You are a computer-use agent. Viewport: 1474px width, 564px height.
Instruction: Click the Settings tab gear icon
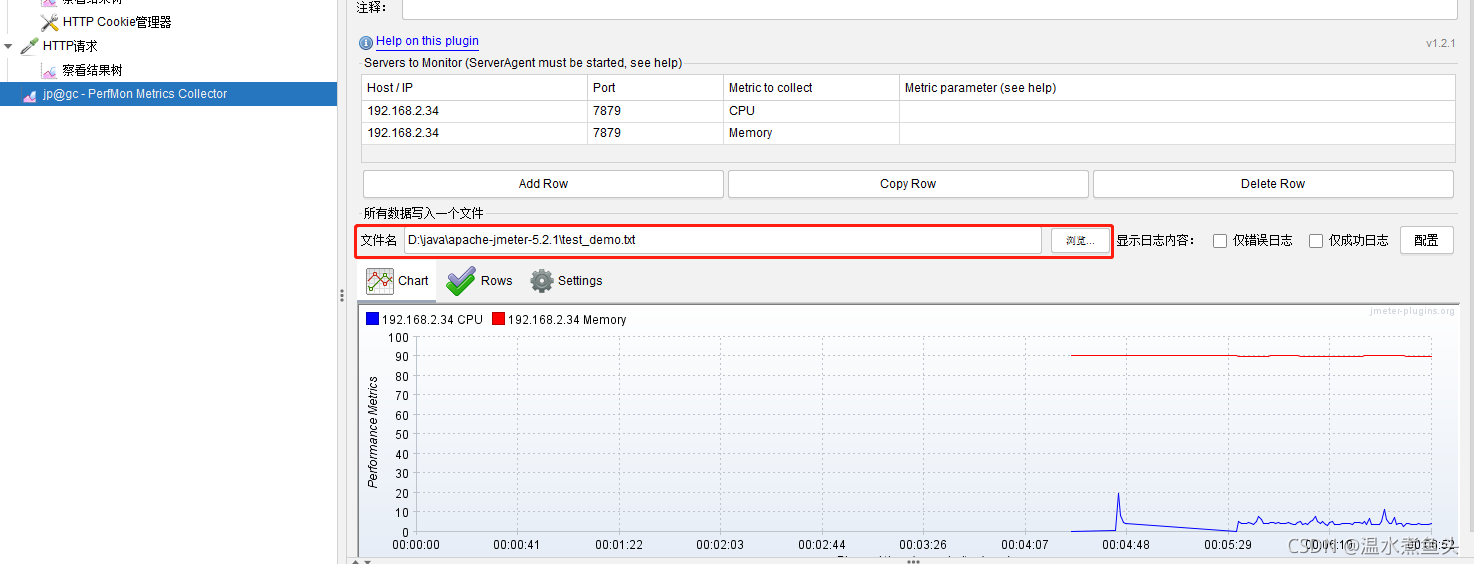[541, 281]
